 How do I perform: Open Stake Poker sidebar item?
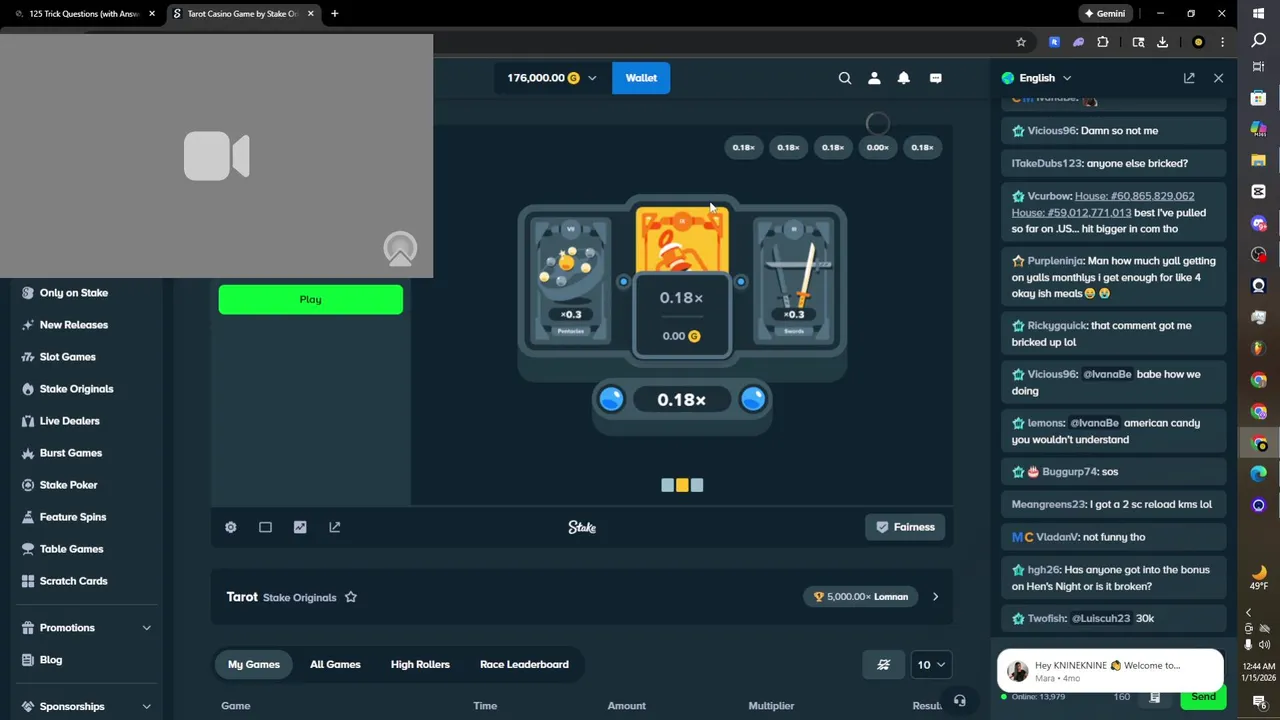pos(68,485)
